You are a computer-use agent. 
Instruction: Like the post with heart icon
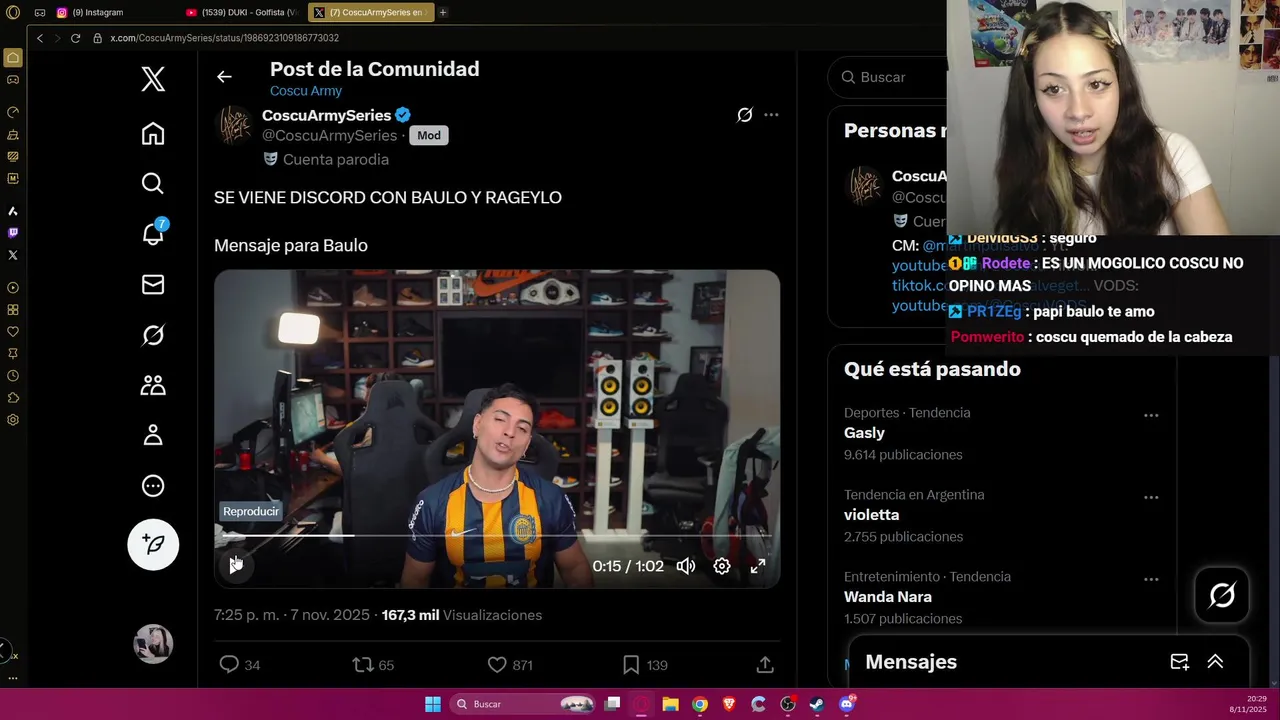coord(497,664)
